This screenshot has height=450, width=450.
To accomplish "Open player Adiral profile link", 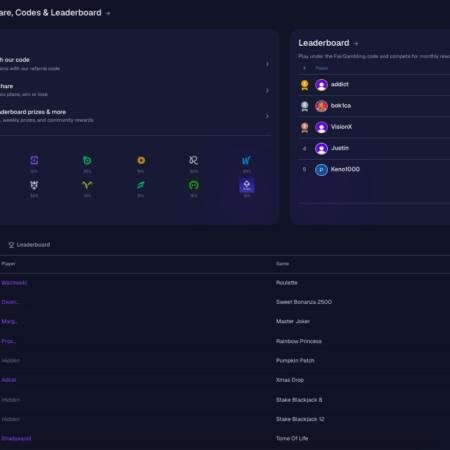I will pyautogui.click(x=9, y=380).
